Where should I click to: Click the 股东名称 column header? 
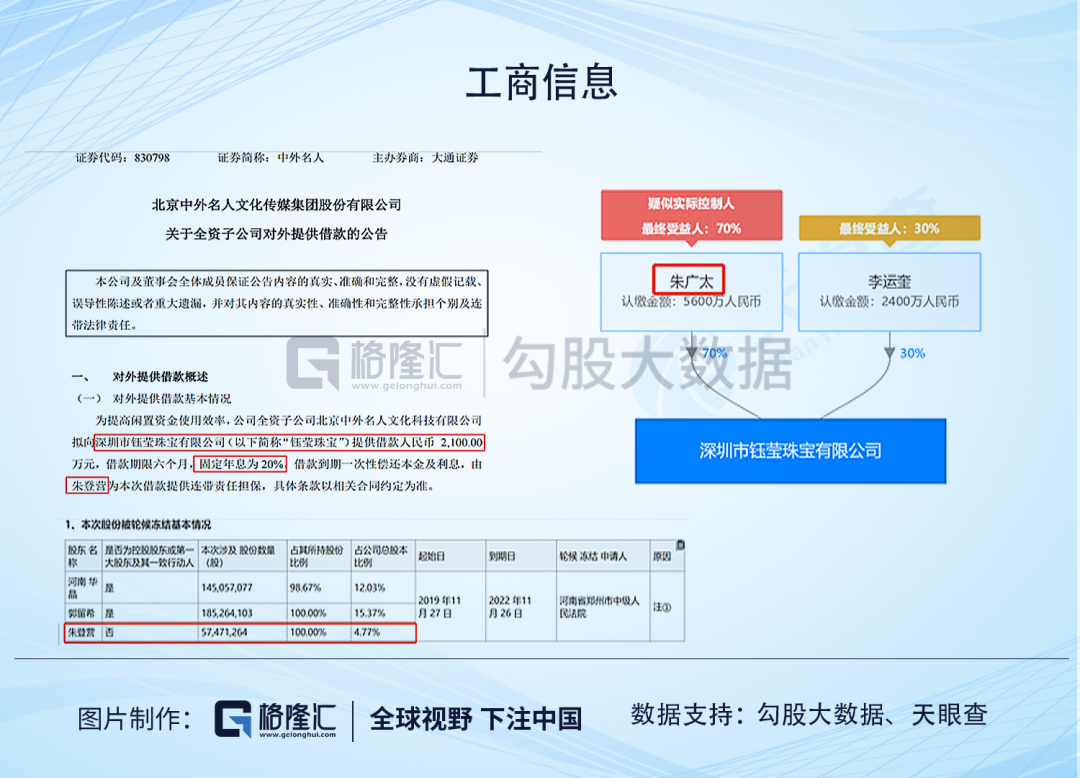pyautogui.click(x=83, y=556)
